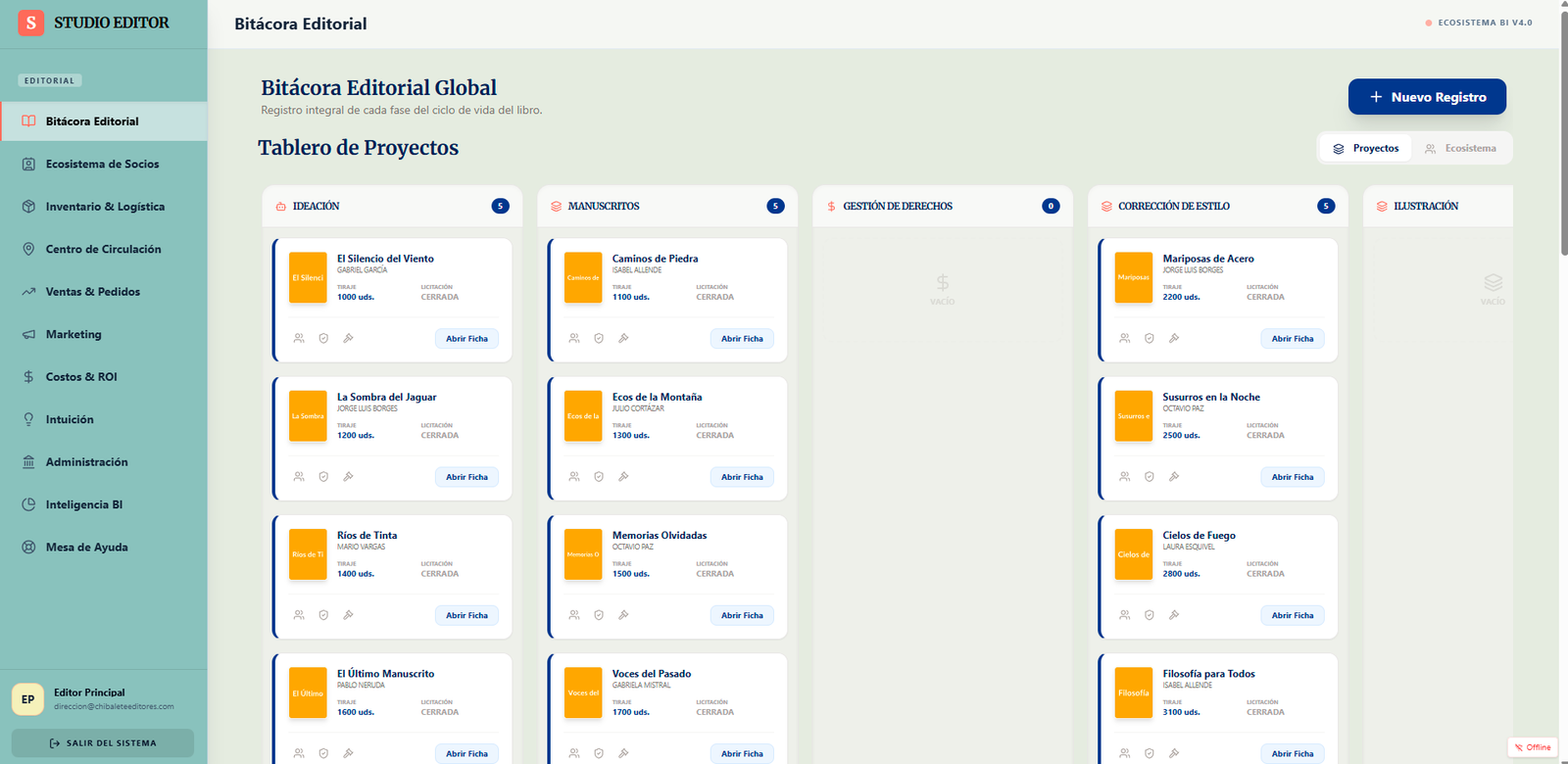Select the Proyectos view tab
The image size is (1568, 764).
(x=1365, y=149)
